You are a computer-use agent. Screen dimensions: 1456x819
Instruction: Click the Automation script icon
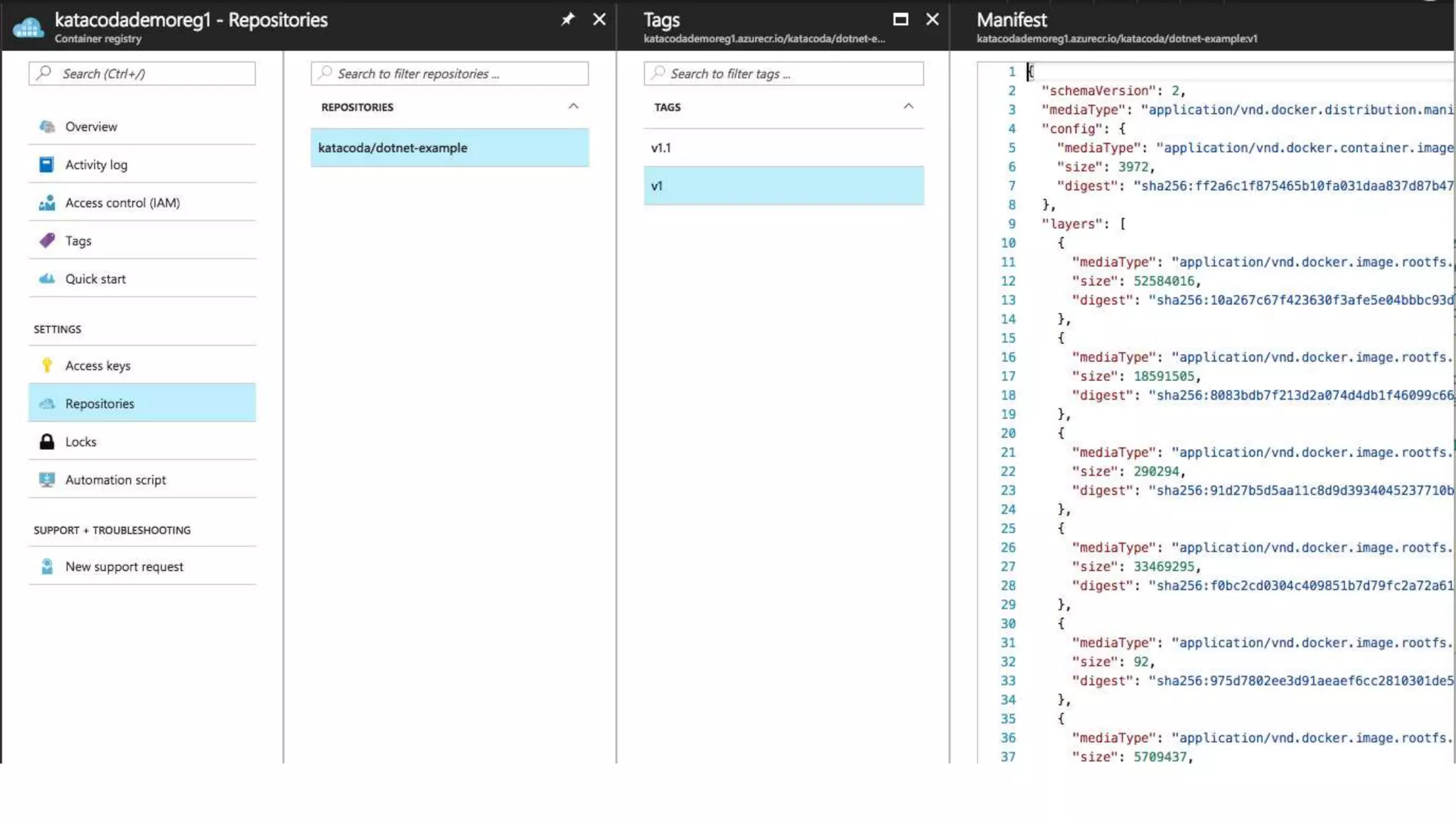(x=47, y=480)
